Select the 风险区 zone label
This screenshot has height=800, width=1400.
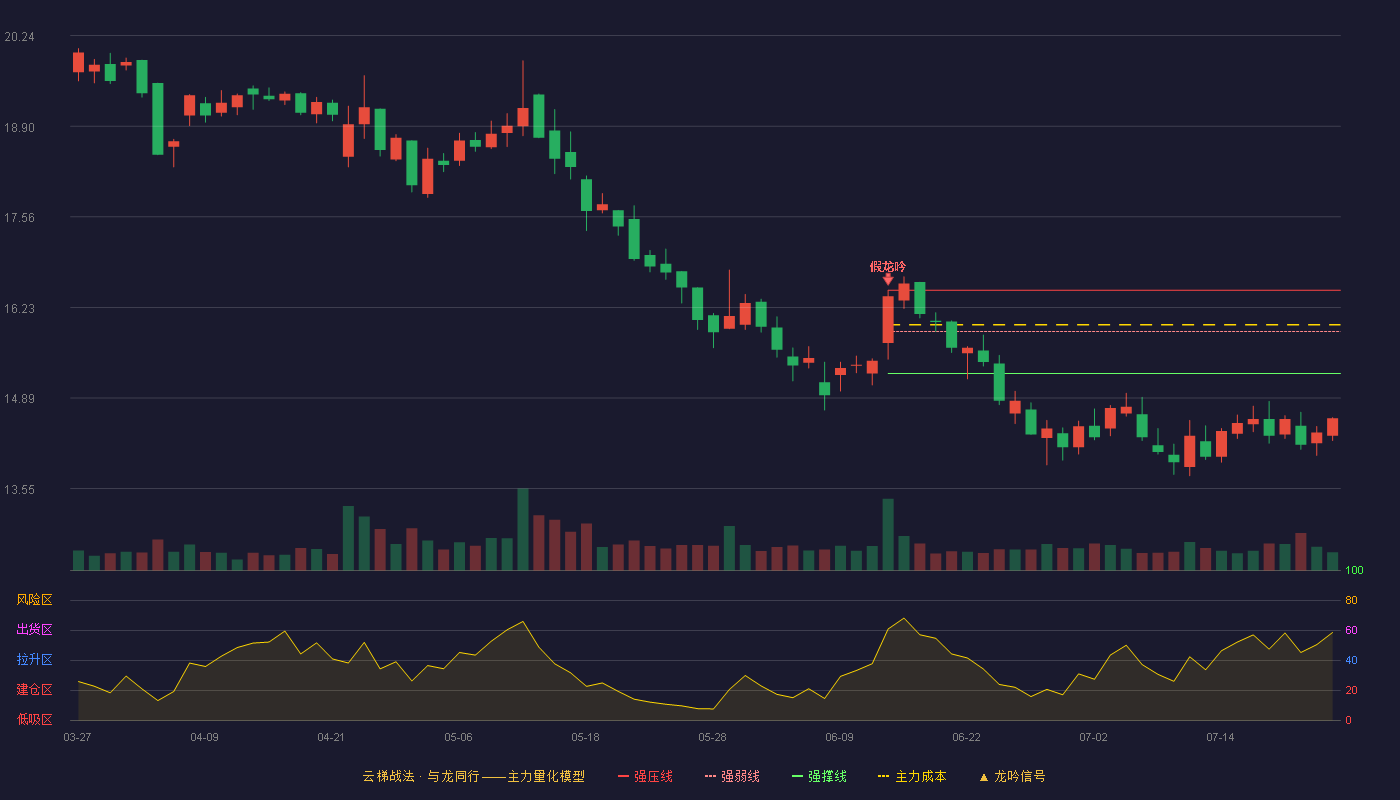pyautogui.click(x=34, y=600)
